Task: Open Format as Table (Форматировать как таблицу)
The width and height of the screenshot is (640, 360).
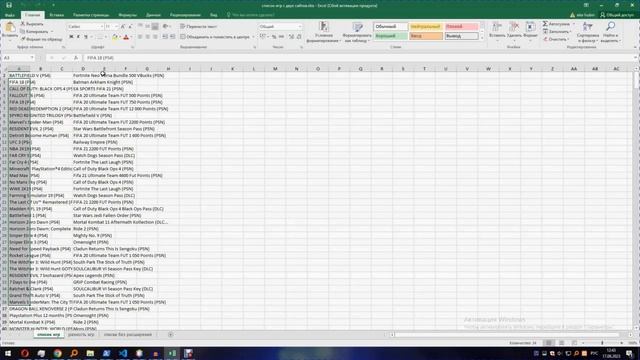Action: tap(357, 32)
